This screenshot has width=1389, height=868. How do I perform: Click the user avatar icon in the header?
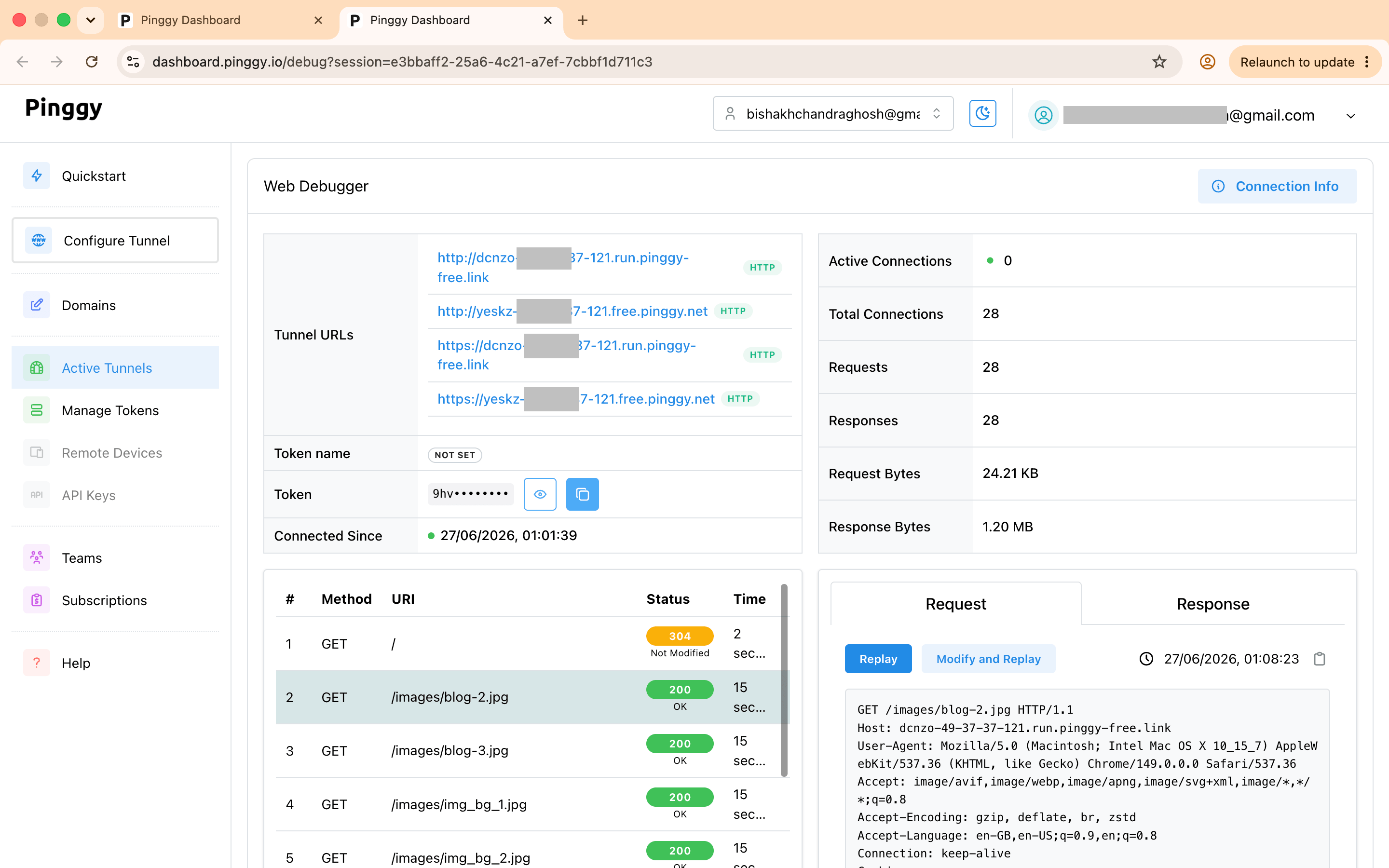(1044, 115)
